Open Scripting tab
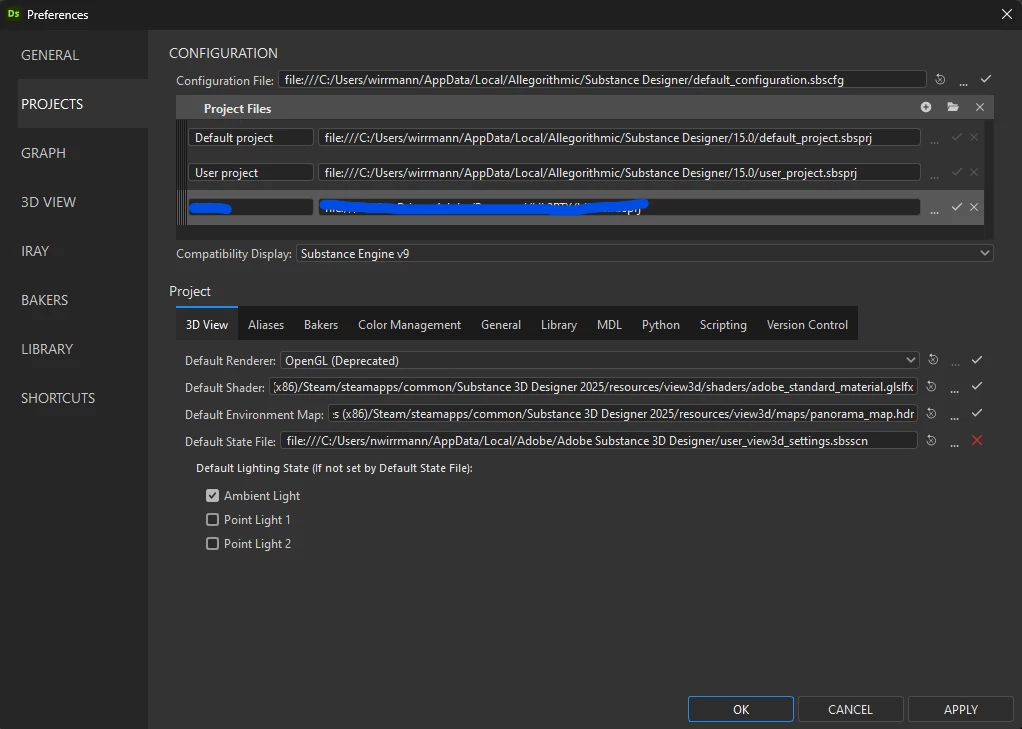 click(x=723, y=324)
